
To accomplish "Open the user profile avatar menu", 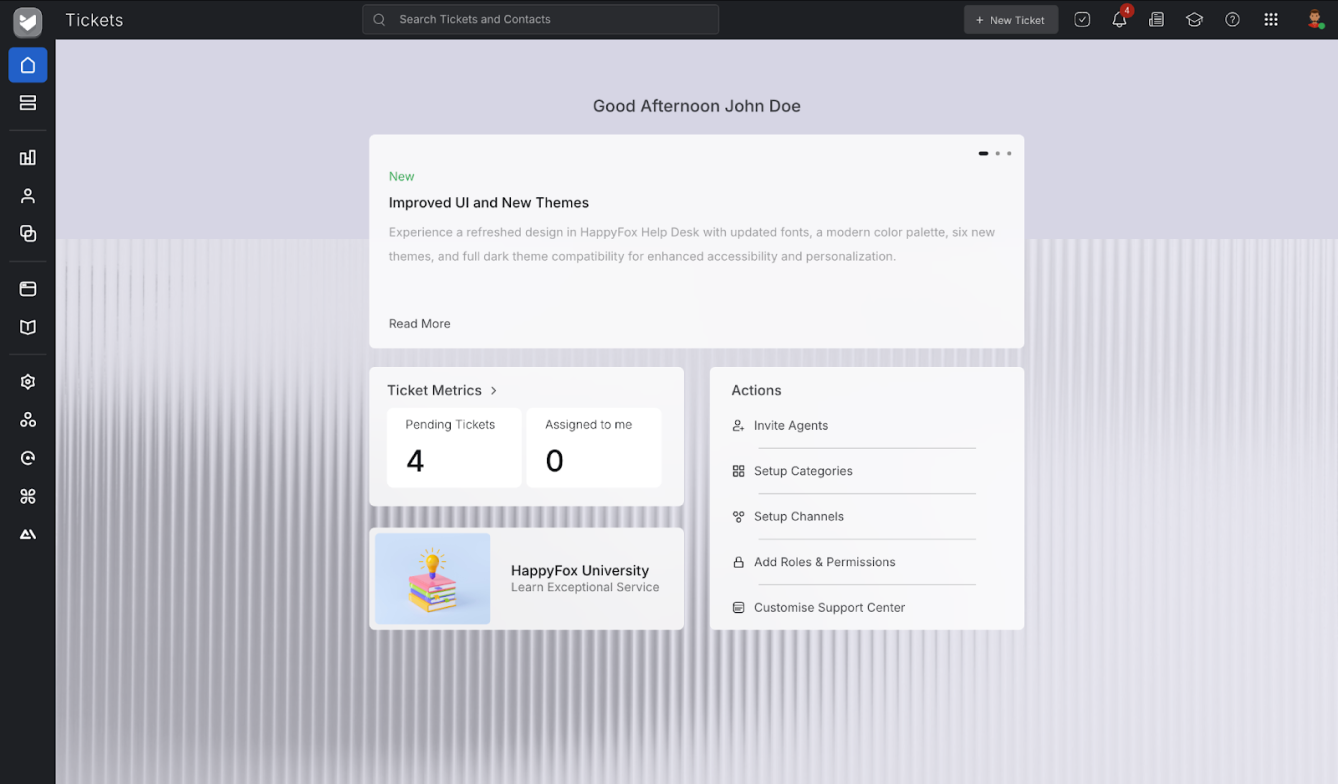I will [1315, 20].
